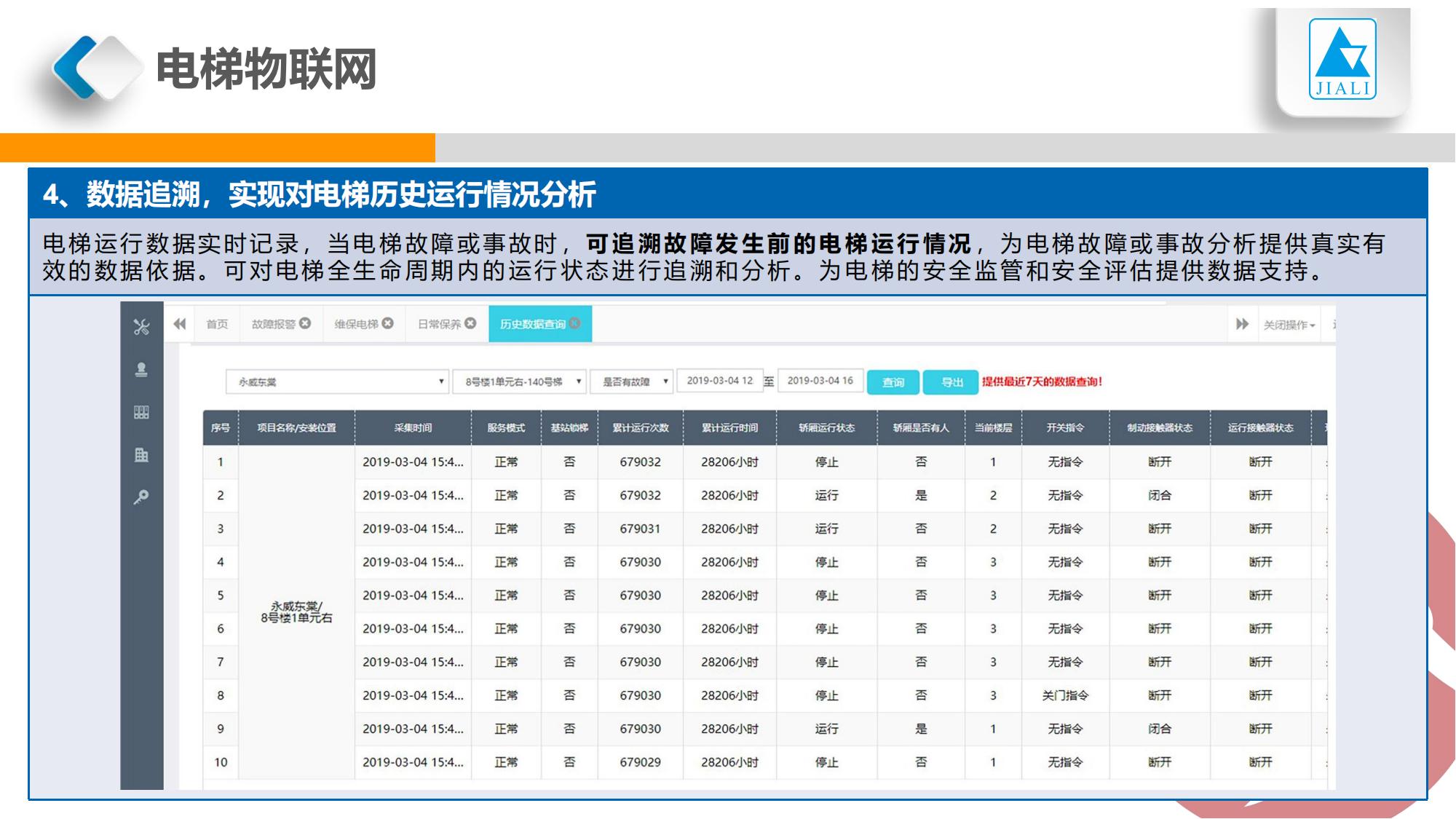
Task: Select the 历史数据查询 tab
Action: (x=532, y=324)
